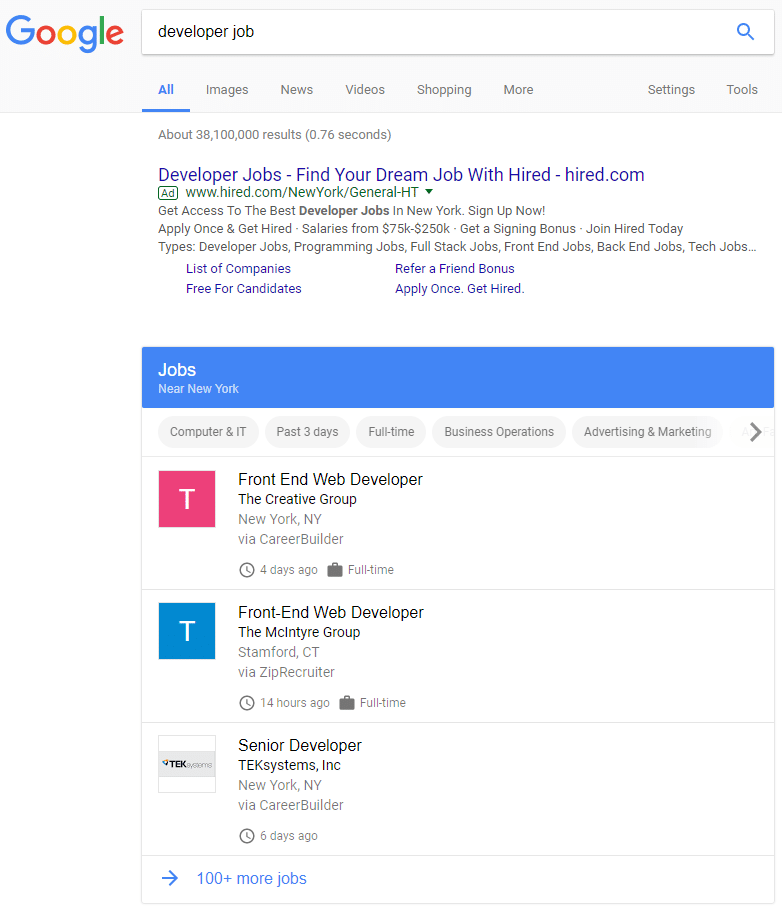Image resolution: width=782 pixels, height=913 pixels.
Task: Switch to the Shopping tab
Action: coord(444,90)
